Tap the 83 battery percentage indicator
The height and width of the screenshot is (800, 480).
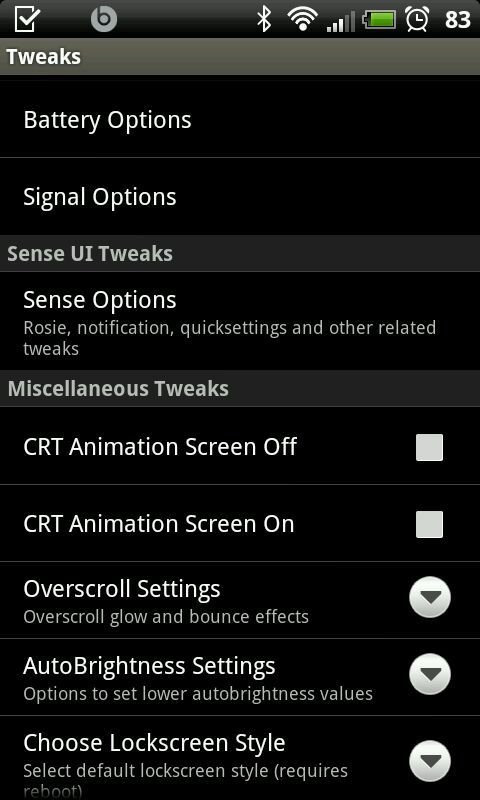click(x=458, y=20)
